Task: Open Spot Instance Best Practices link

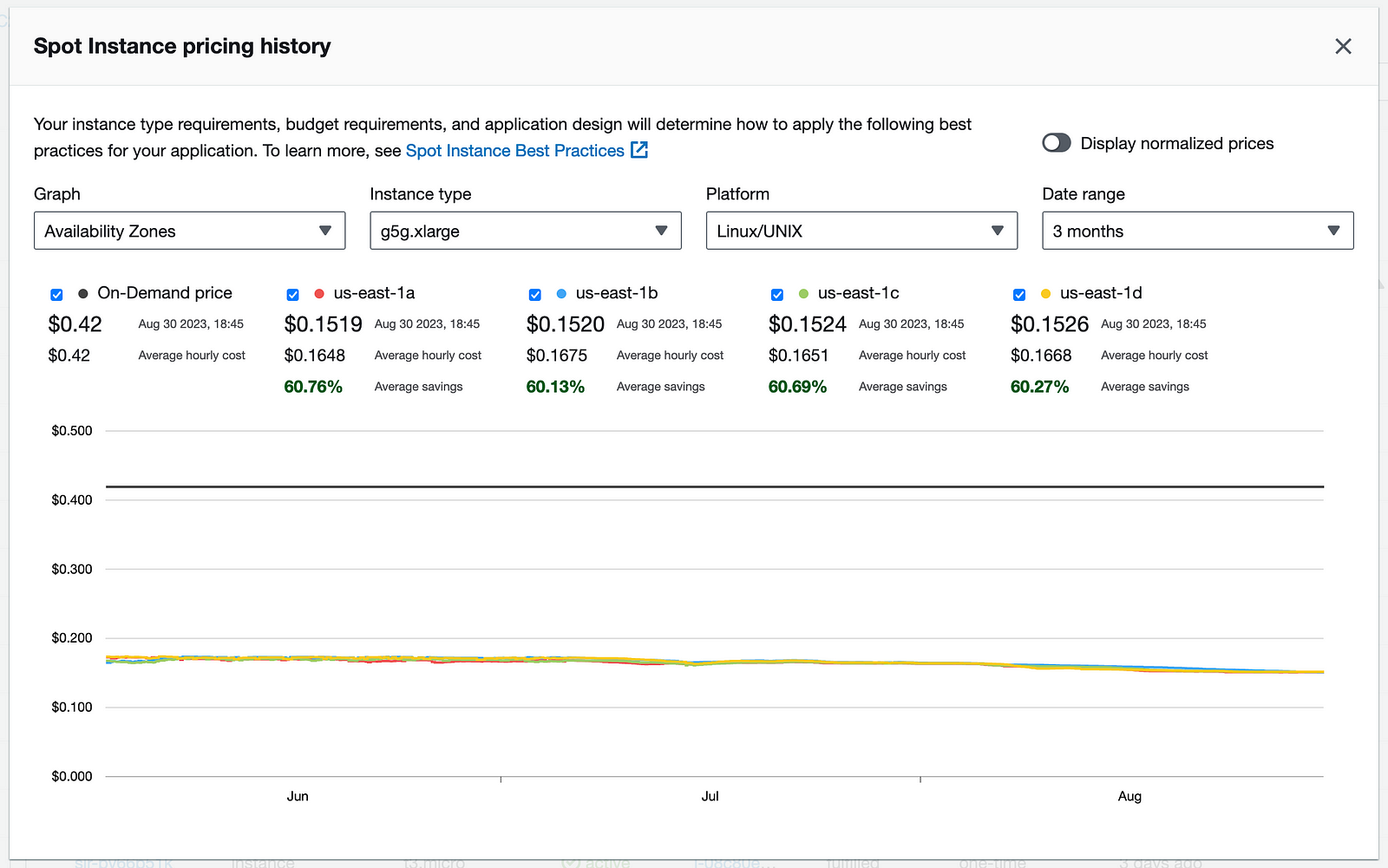Action: coord(514,151)
